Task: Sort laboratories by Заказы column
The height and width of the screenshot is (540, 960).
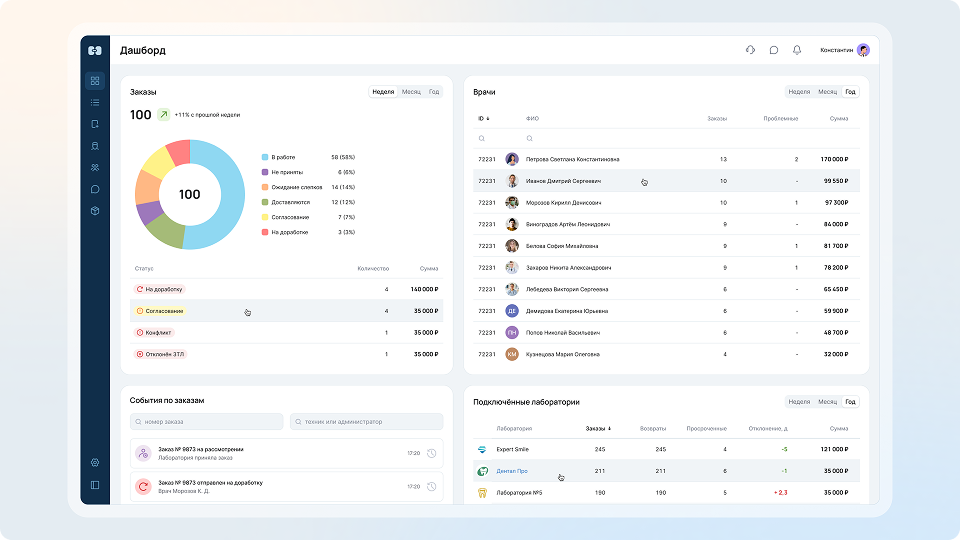Action: tap(598, 429)
